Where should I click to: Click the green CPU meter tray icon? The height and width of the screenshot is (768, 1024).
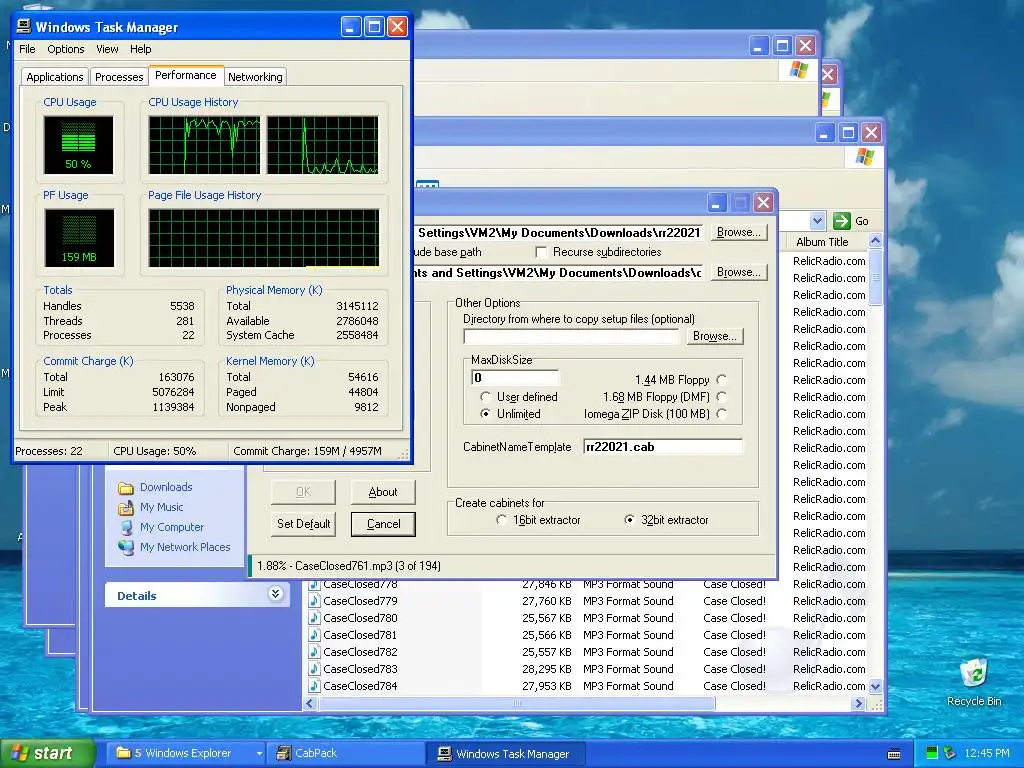[x=931, y=754]
